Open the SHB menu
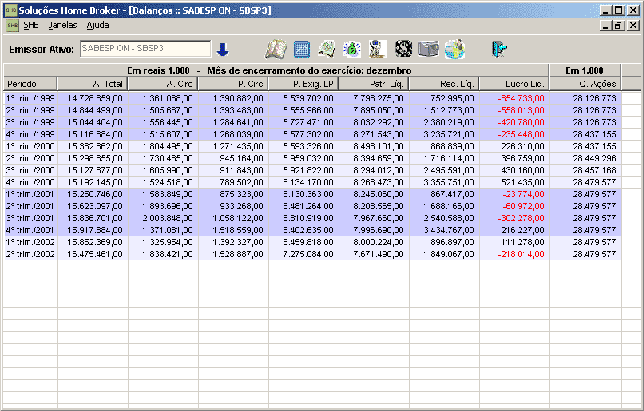This screenshot has height=411, width=644. (31, 25)
